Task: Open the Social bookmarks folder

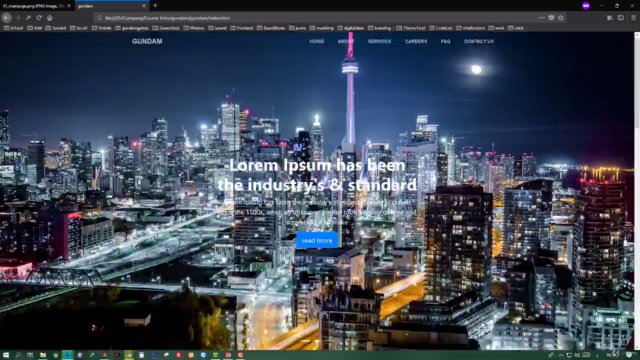Action: tap(78, 28)
